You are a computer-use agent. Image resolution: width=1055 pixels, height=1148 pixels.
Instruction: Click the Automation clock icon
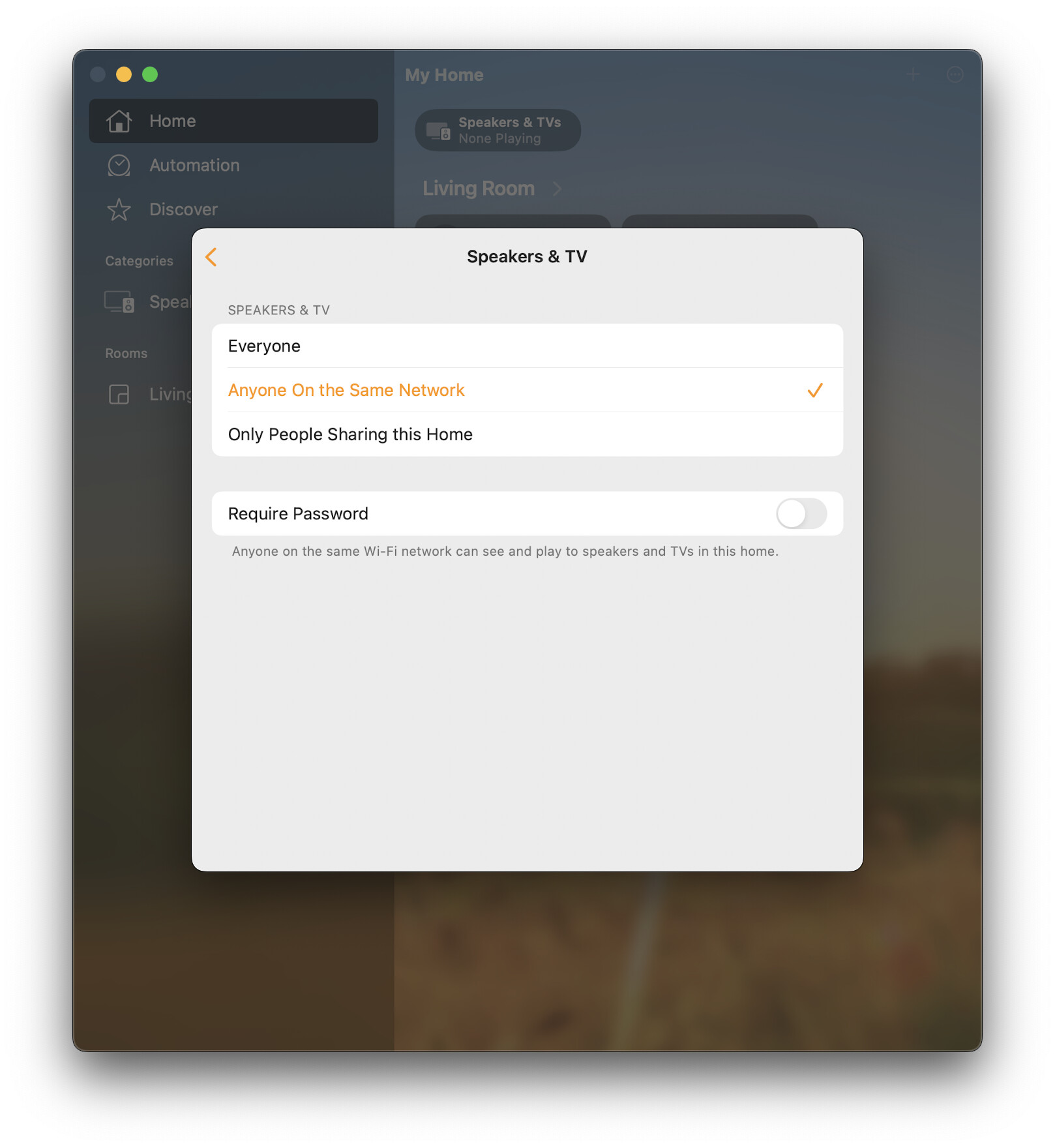pyautogui.click(x=119, y=166)
